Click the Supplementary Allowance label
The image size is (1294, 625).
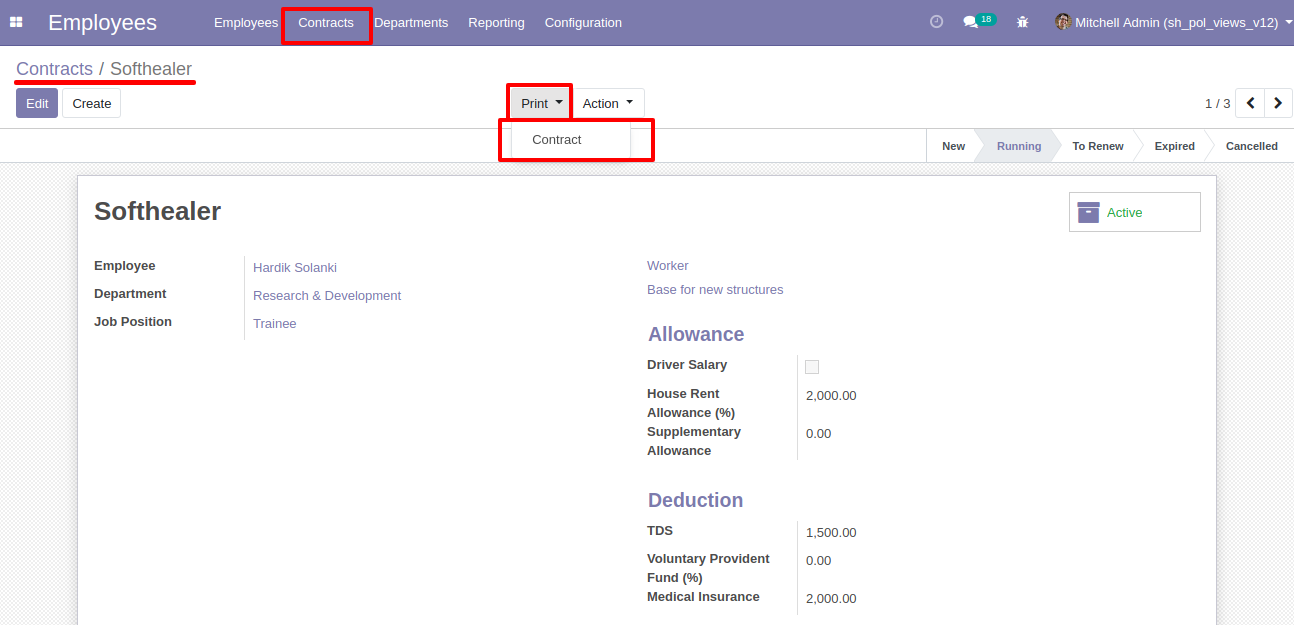click(694, 441)
